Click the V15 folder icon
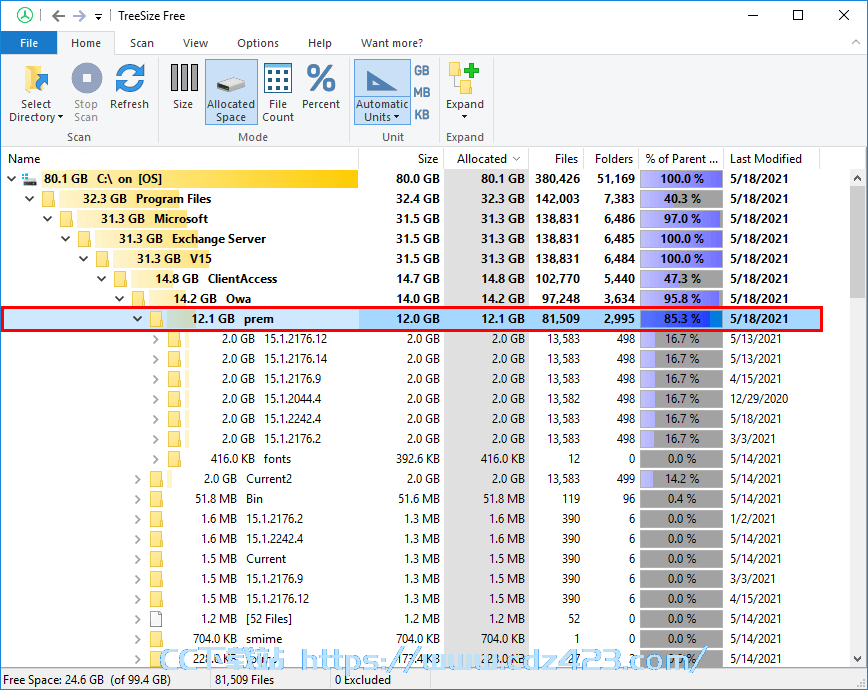 (x=102, y=259)
